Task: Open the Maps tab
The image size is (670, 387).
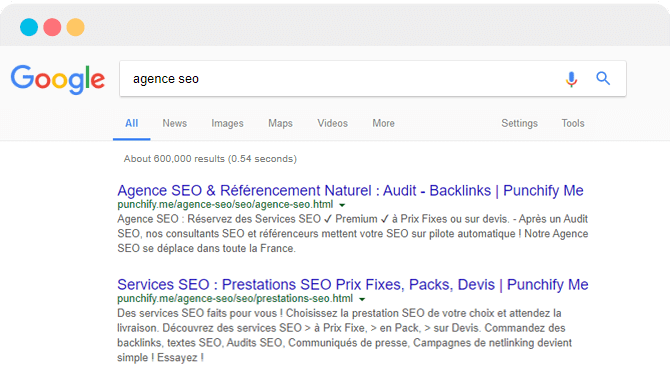Action: 280,123
